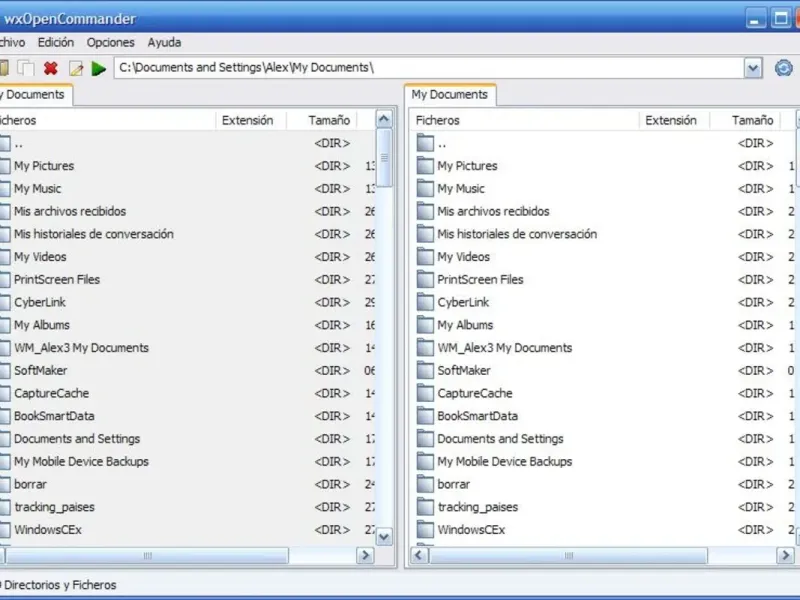The width and height of the screenshot is (800, 600).
Task: Click the path address input field
Action: point(430,68)
